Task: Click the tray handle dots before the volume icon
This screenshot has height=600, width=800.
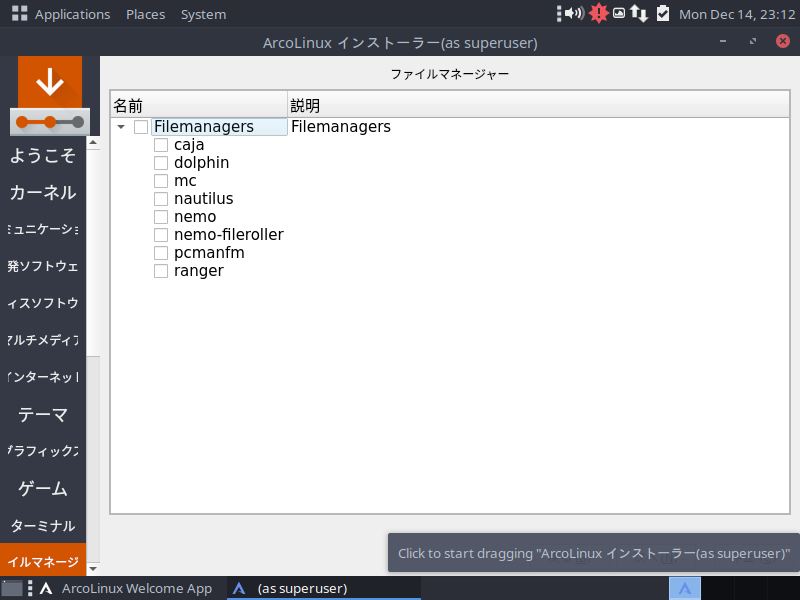Action: pyautogui.click(x=559, y=14)
